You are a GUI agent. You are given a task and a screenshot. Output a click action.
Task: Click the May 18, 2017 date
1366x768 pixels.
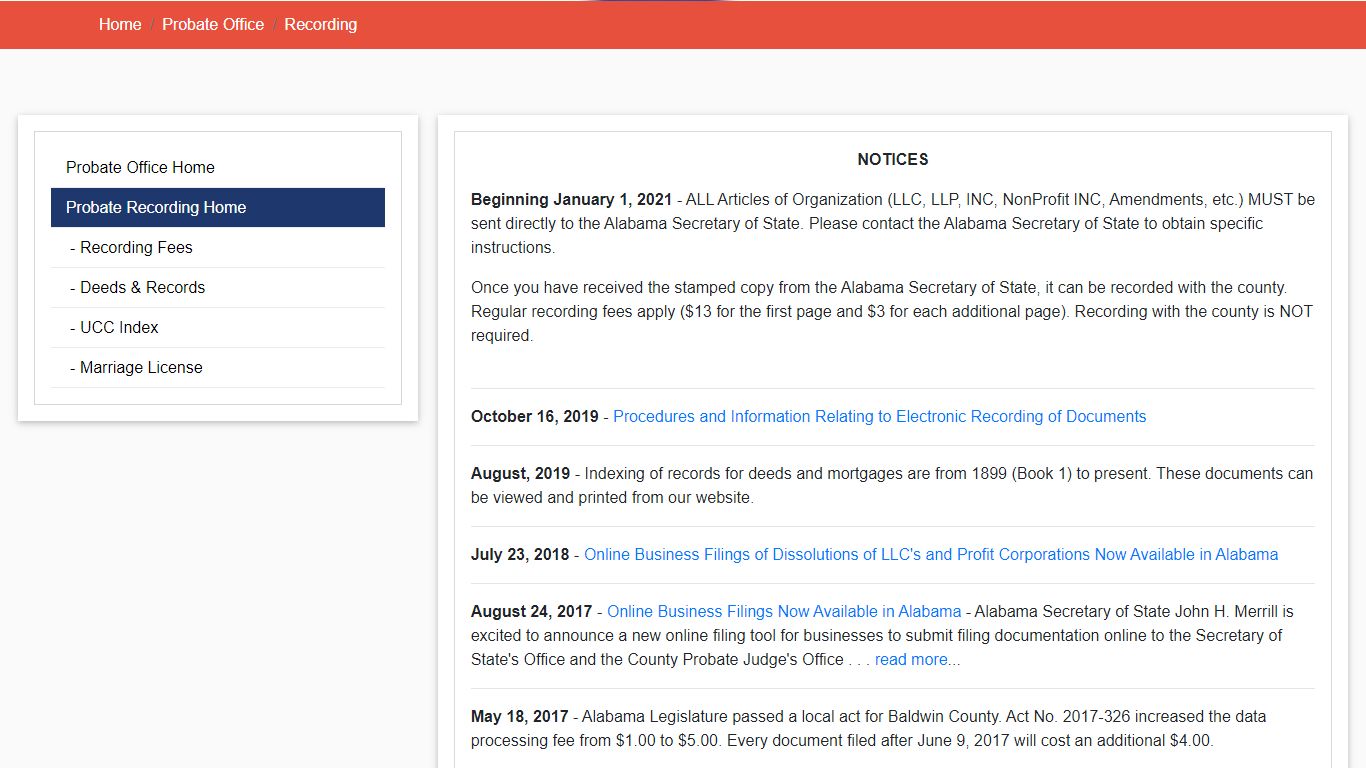click(520, 716)
